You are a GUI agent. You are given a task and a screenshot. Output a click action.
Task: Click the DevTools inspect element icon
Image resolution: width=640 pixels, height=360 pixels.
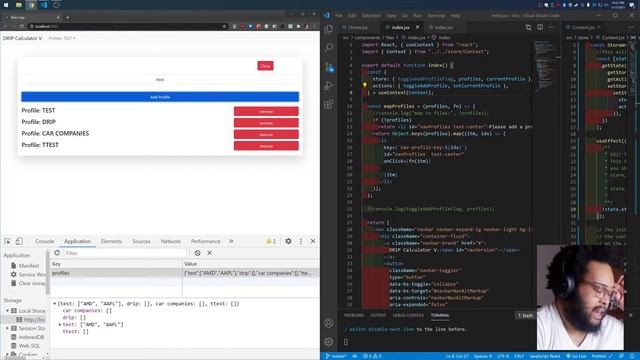pos(7,241)
